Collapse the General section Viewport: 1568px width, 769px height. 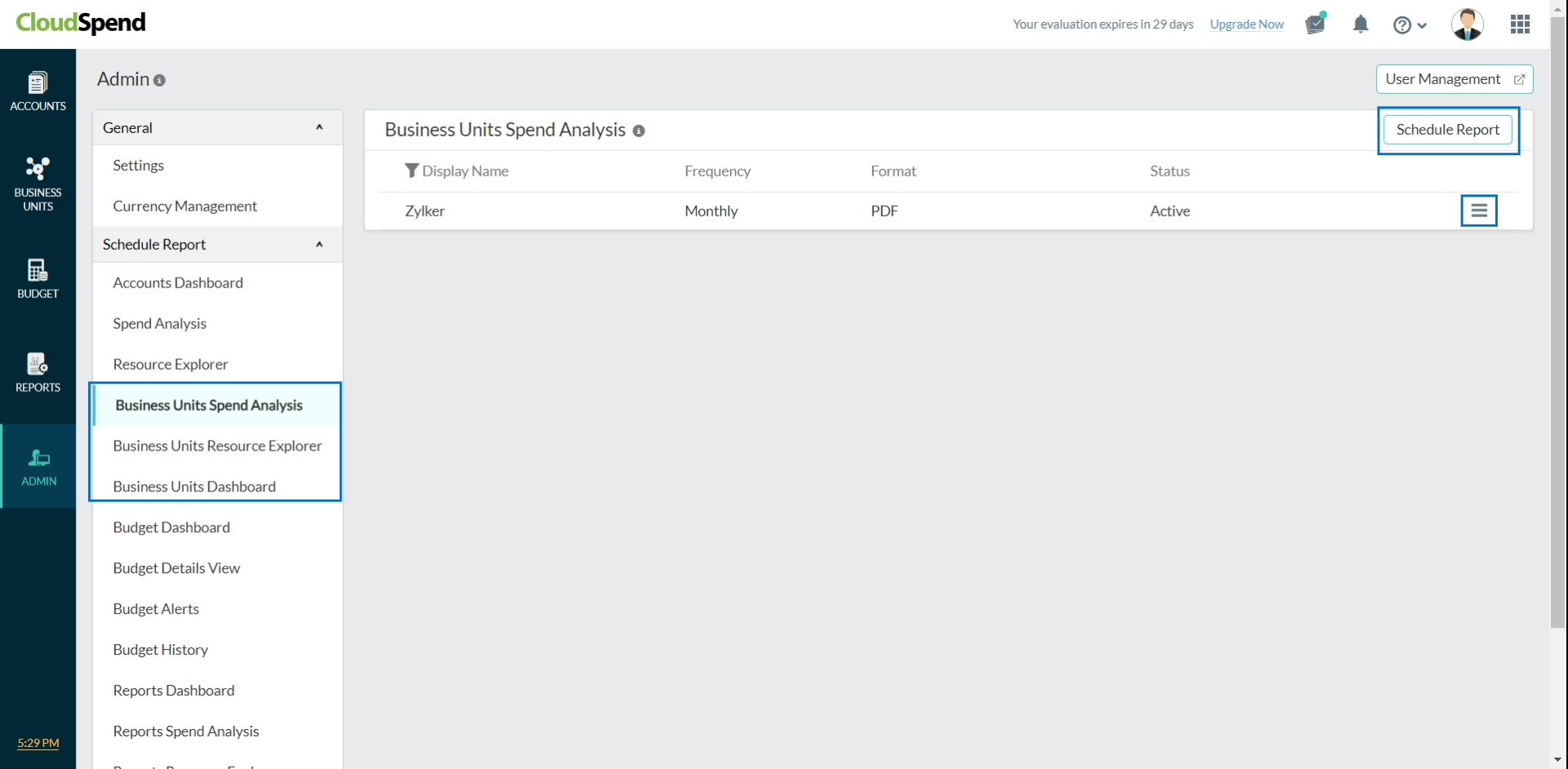pos(318,127)
